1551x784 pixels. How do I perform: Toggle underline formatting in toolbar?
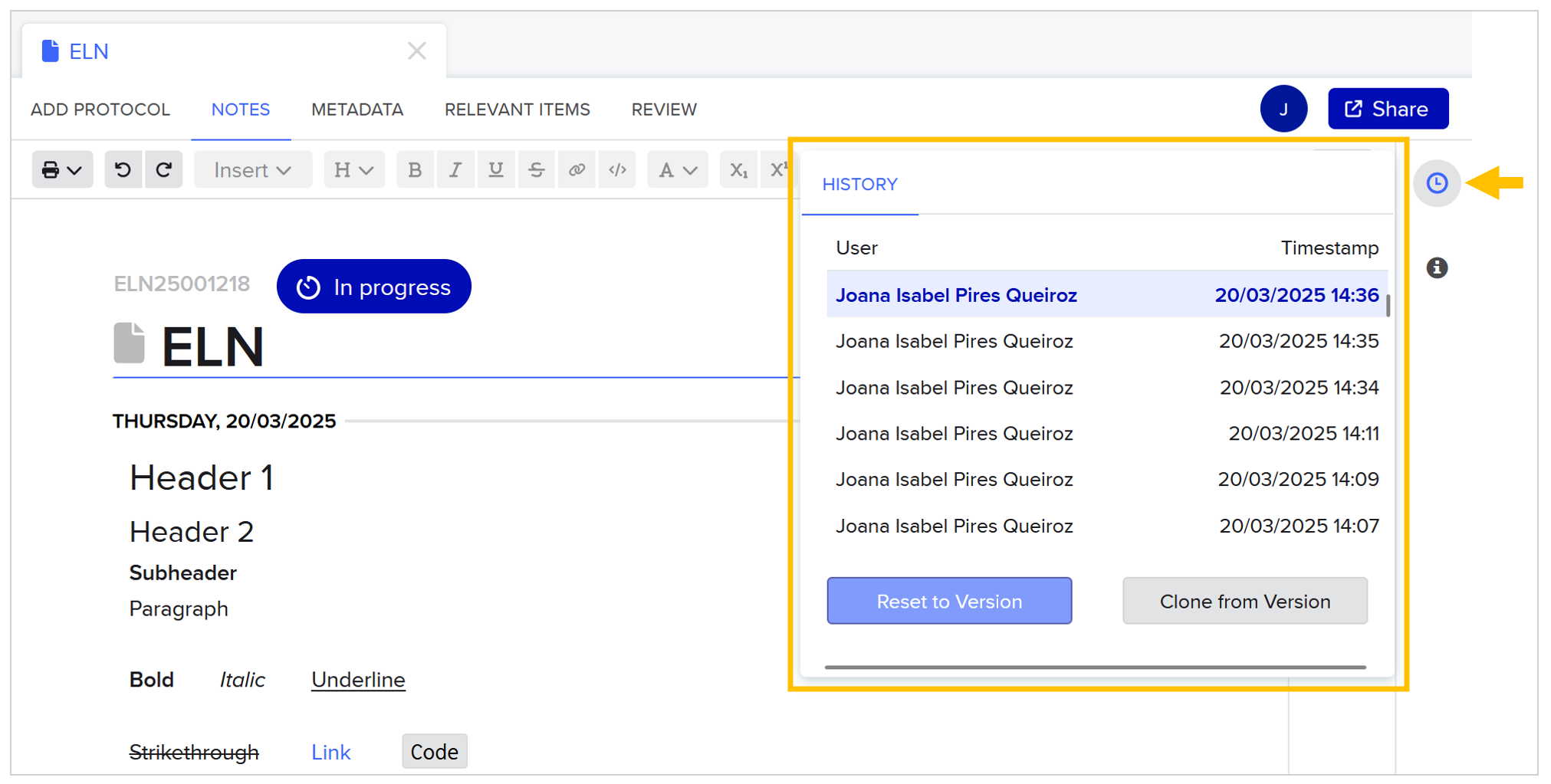point(496,169)
